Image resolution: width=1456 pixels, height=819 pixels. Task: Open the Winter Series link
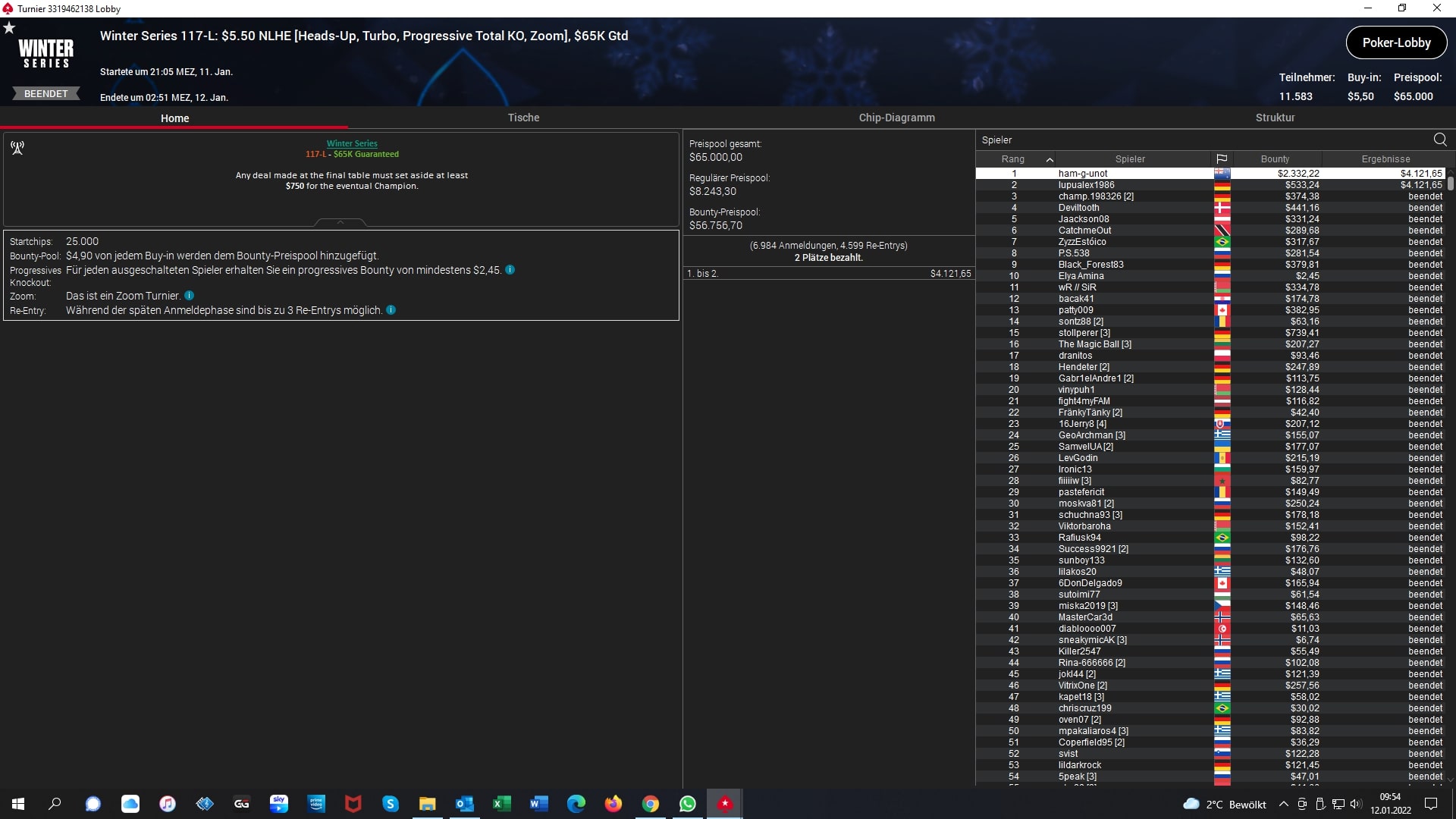(352, 143)
